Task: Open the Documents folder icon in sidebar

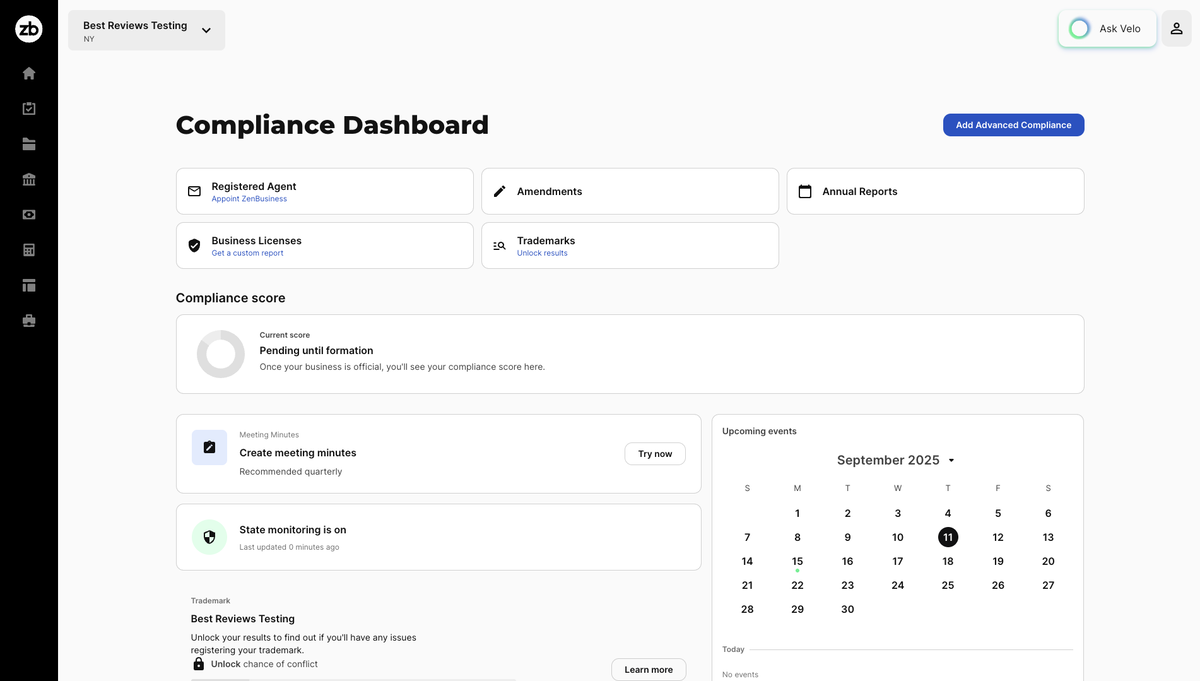Action: (28, 143)
